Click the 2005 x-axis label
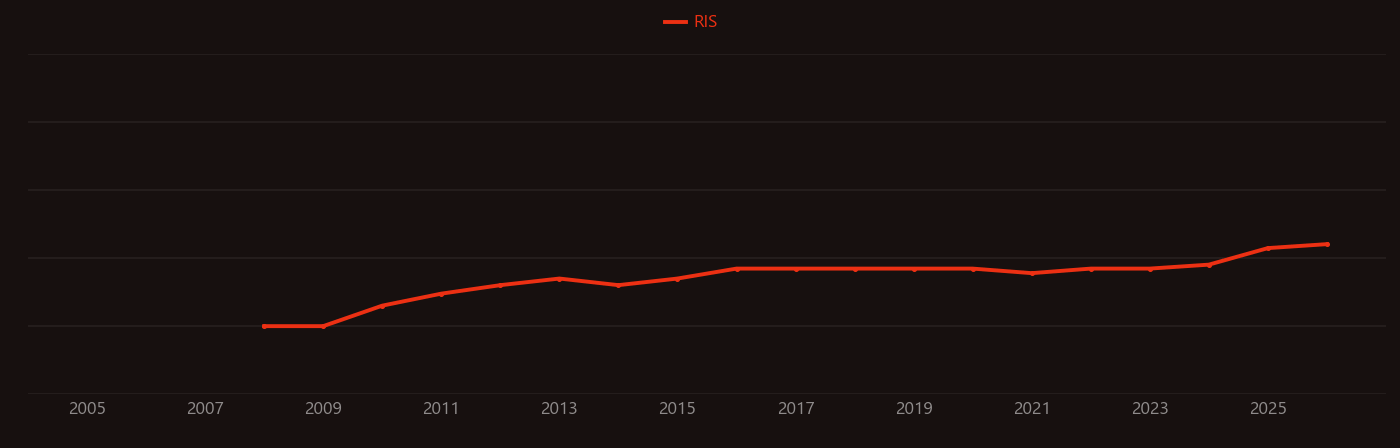The height and width of the screenshot is (448, 1400). click(87, 409)
